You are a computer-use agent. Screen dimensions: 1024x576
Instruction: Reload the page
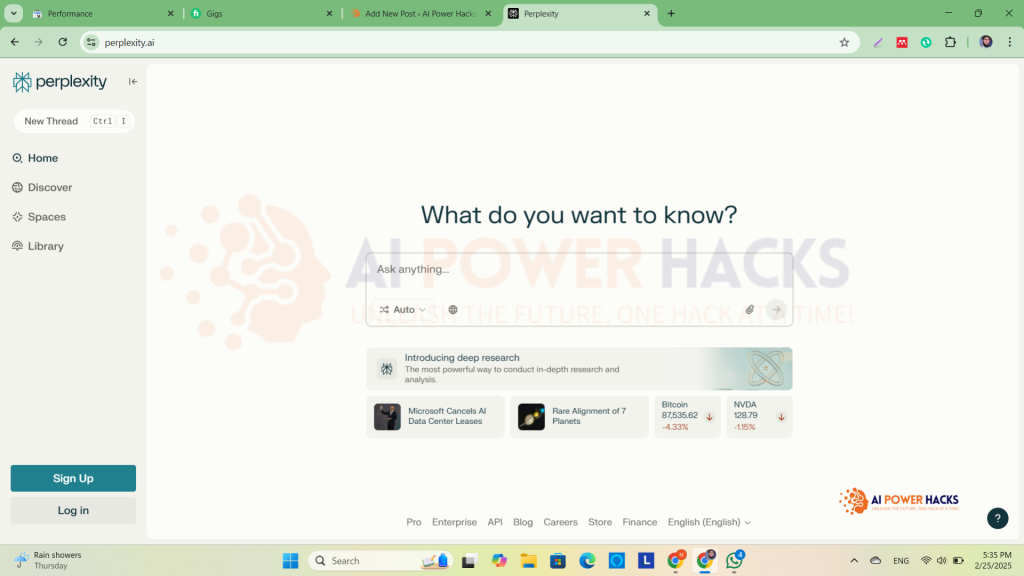[x=63, y=42]
